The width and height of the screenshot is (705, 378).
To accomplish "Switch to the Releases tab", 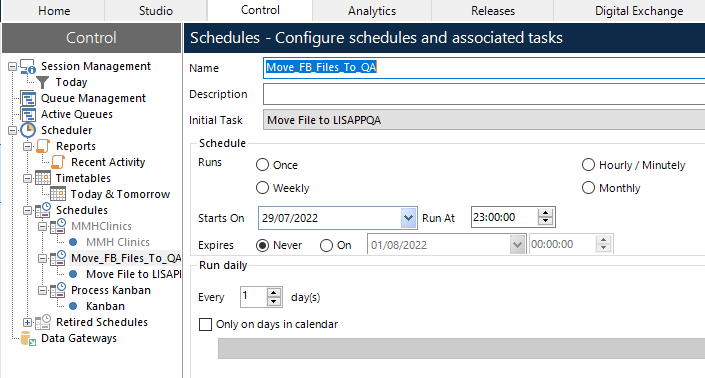I will (x=493, y=11).
